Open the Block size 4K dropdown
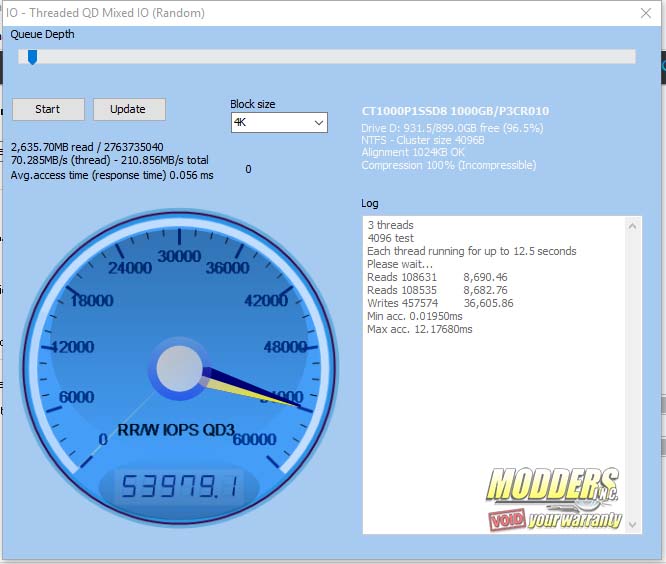666x564 pixels. click(x=278, y=122)
